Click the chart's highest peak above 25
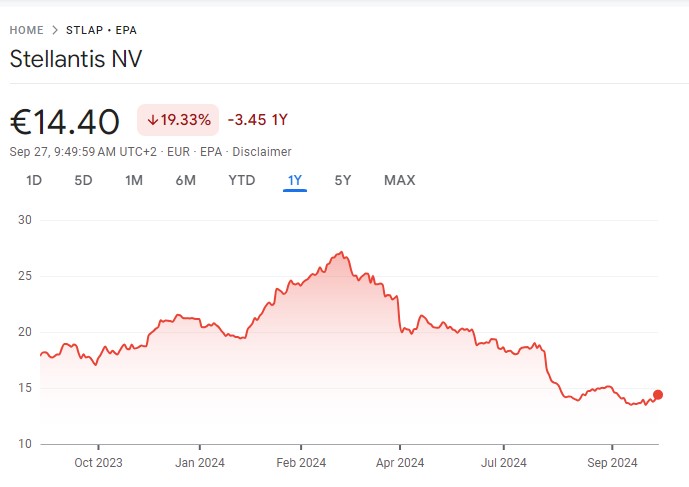 tap(342, 252)
